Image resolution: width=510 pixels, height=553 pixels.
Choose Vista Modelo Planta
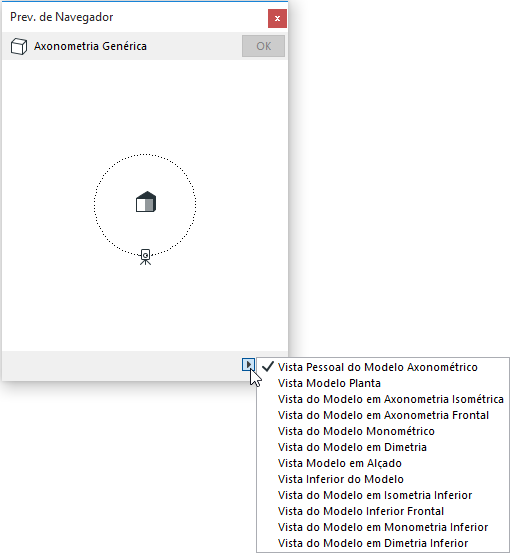tap(383, 383)
